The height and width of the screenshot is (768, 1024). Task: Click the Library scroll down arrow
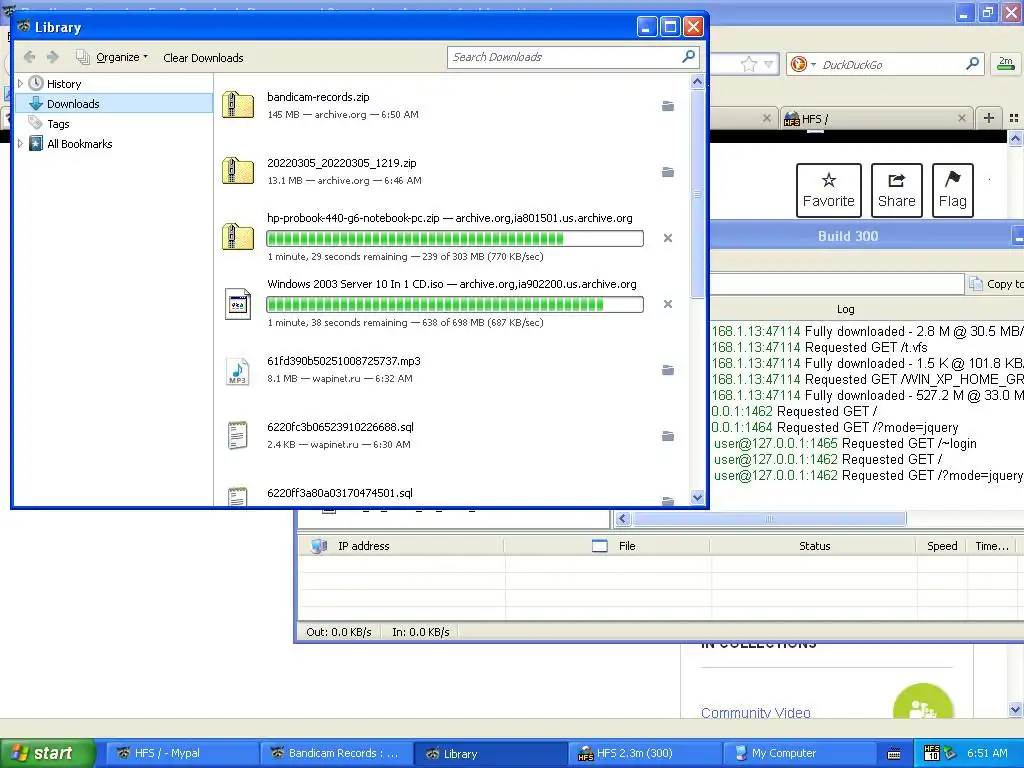point(697,498)
